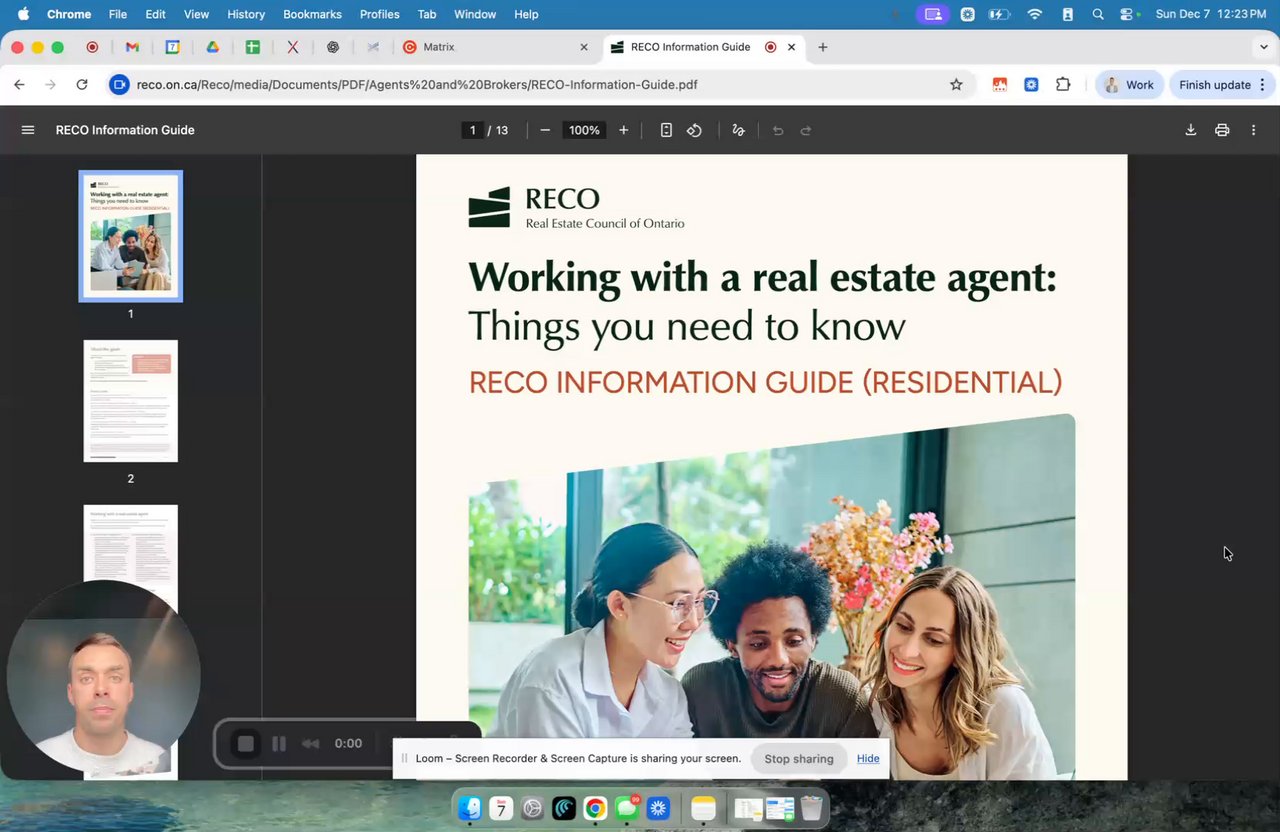Stop the Loom recording
Image resolution: width=1280 pixels, height=832 pixels.
246,744
